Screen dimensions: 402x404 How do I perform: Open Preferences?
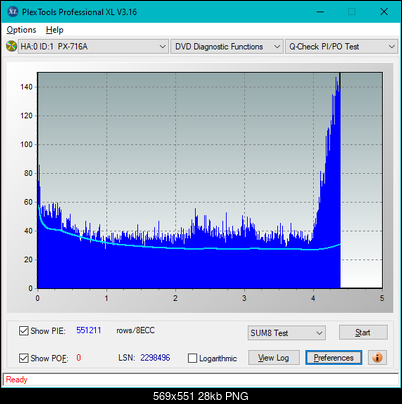(x=333, y=358)
